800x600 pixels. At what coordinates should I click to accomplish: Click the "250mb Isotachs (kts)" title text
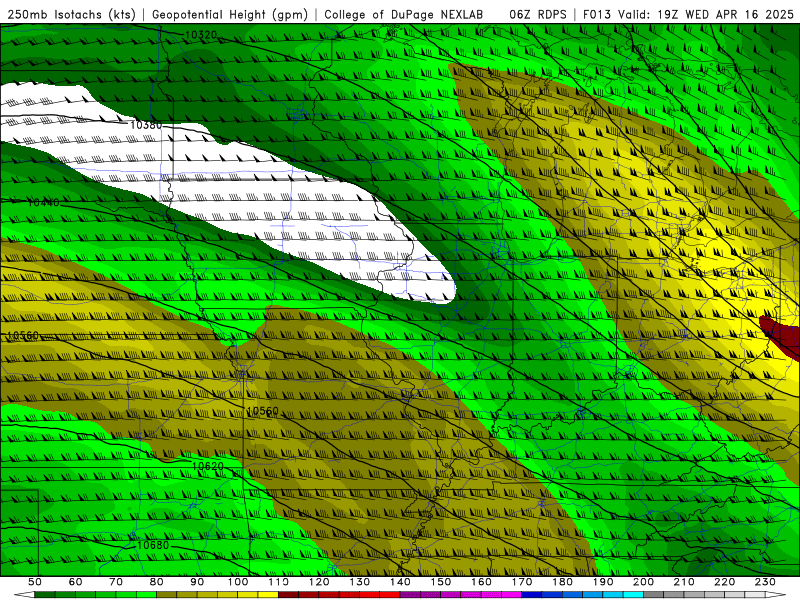tap(72, 15)
